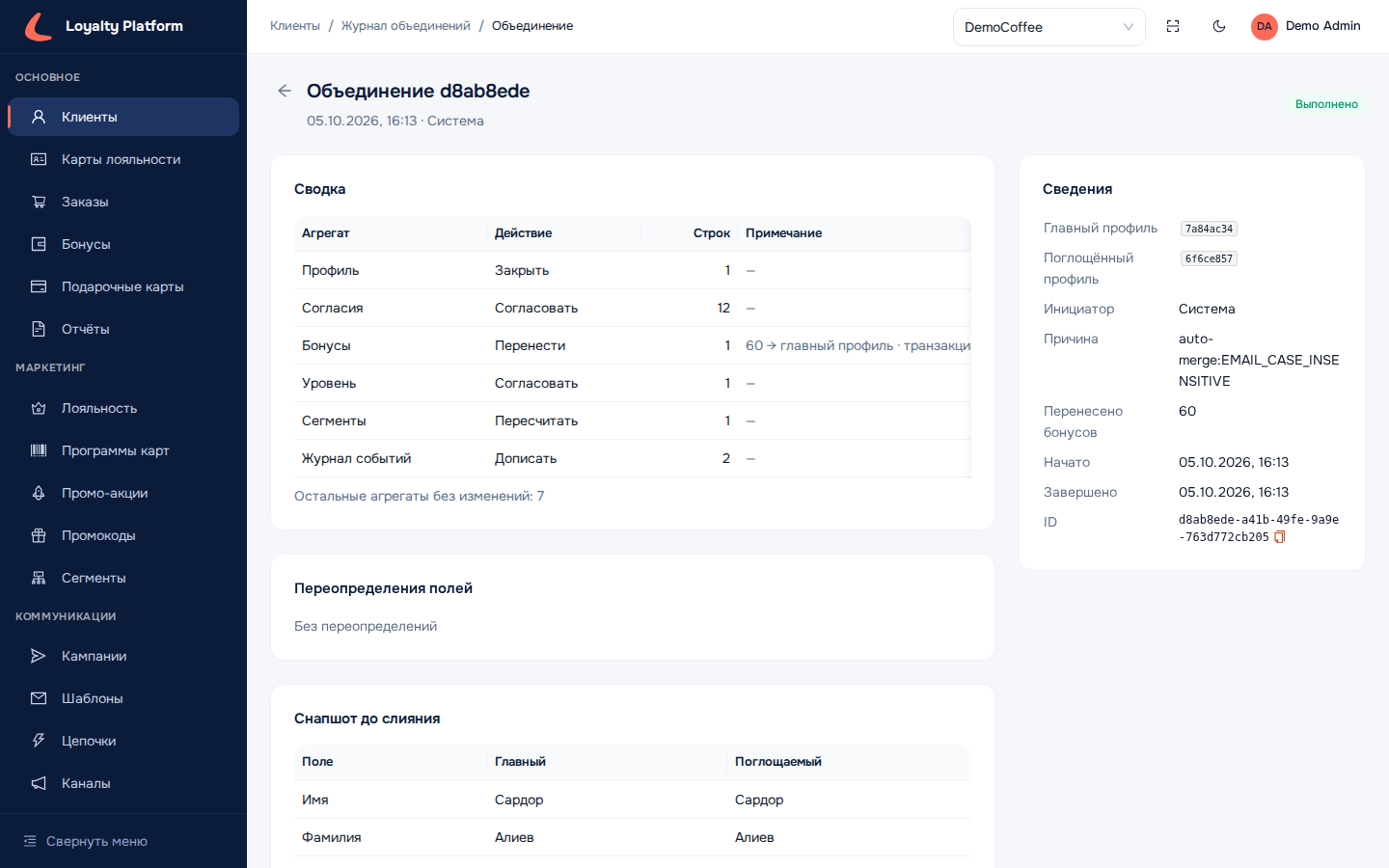Open the Demo Admin user menu
The height and width of the screenshot is (868, 1389).
coord(1306,26)
